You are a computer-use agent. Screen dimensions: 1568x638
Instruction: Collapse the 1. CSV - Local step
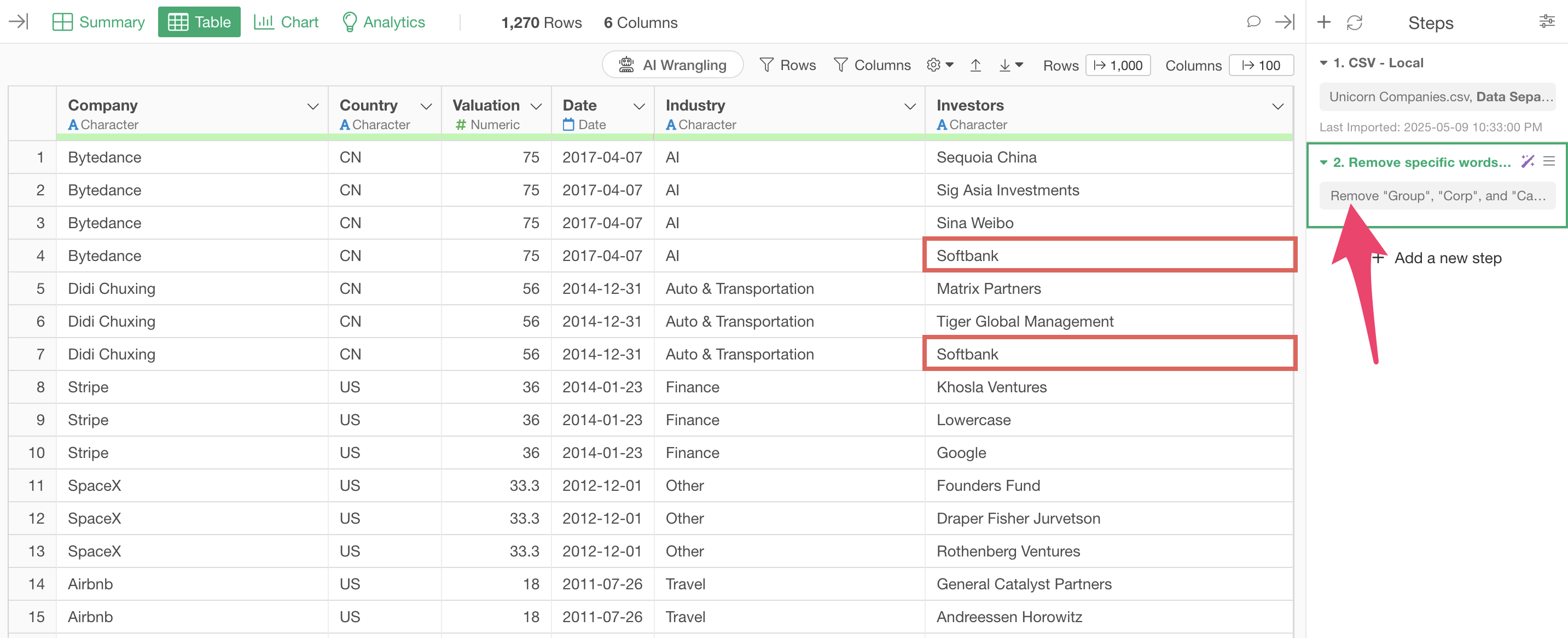tap(1323, 63)
